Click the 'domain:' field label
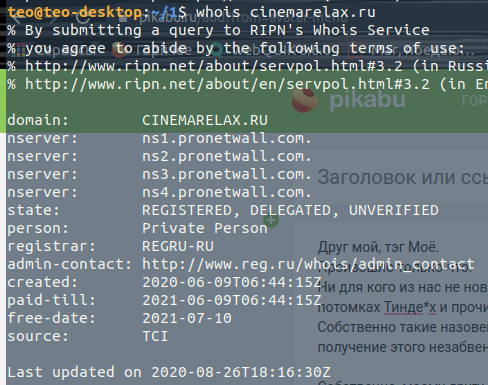Image resolution: width=488 pixels, height=385 pixels. (38, 120)
